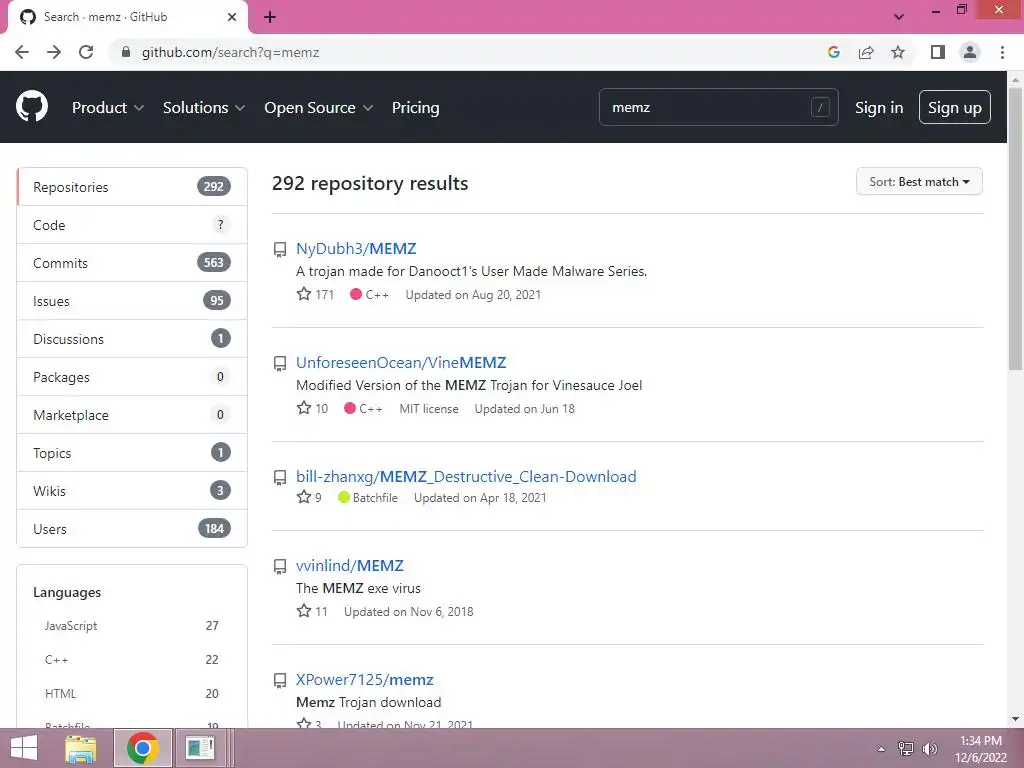Click Chrome icon in taskbar
This screenshot has width=1024, height=768.
click(142, 748)
